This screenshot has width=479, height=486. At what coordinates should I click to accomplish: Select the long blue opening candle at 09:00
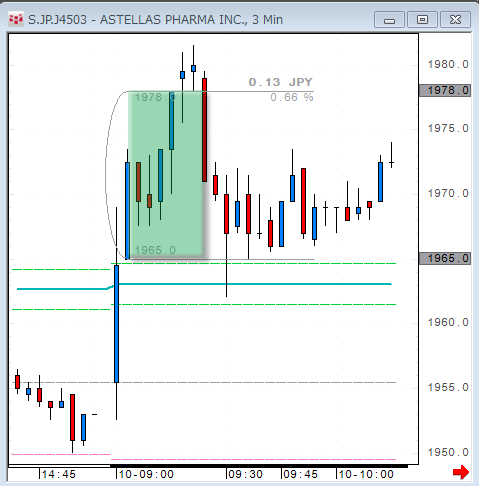[x=116, y=324]
